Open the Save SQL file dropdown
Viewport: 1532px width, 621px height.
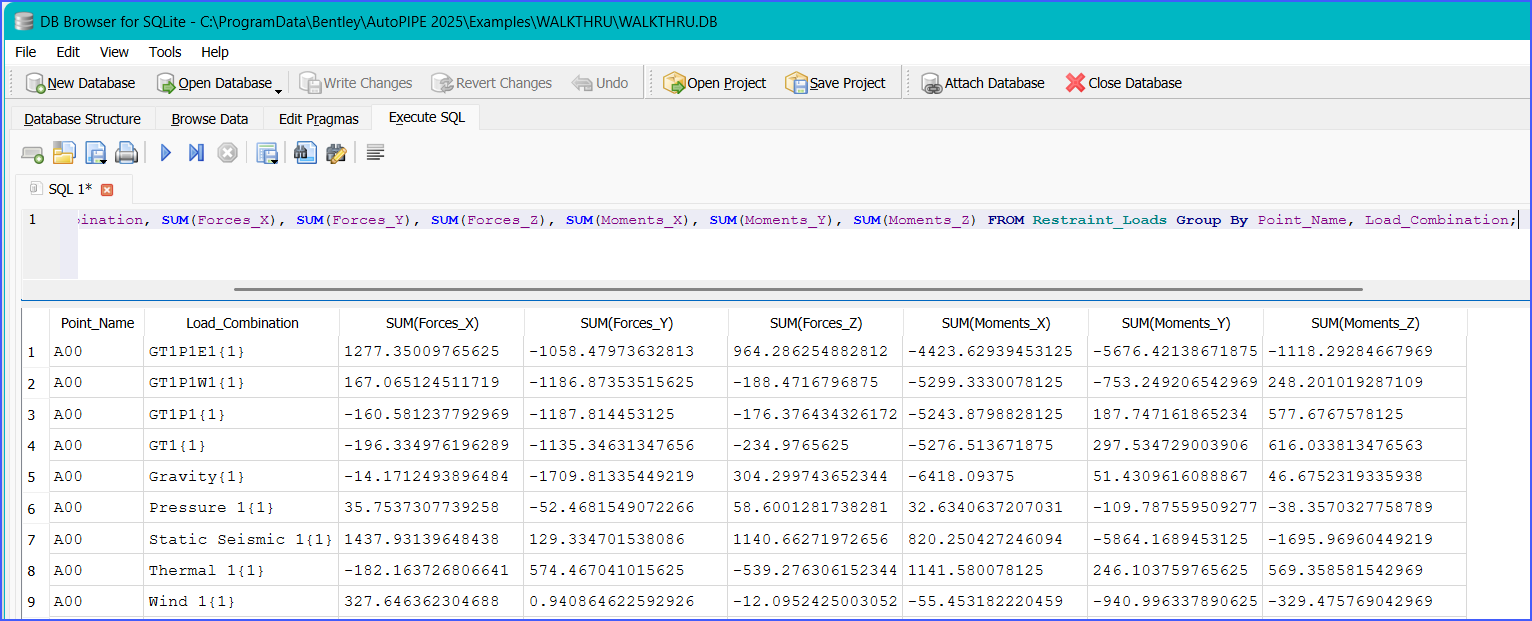96,154
